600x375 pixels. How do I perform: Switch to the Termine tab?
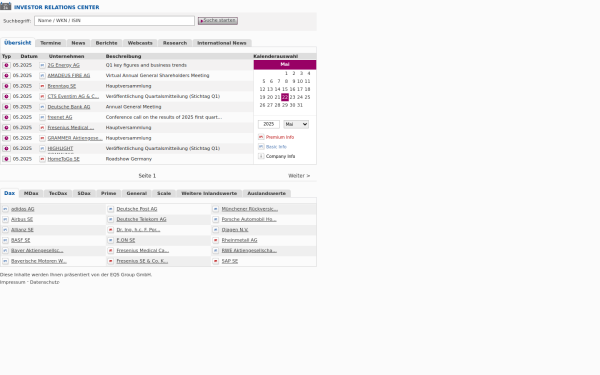pyautogui.click(x=51, y=43)
